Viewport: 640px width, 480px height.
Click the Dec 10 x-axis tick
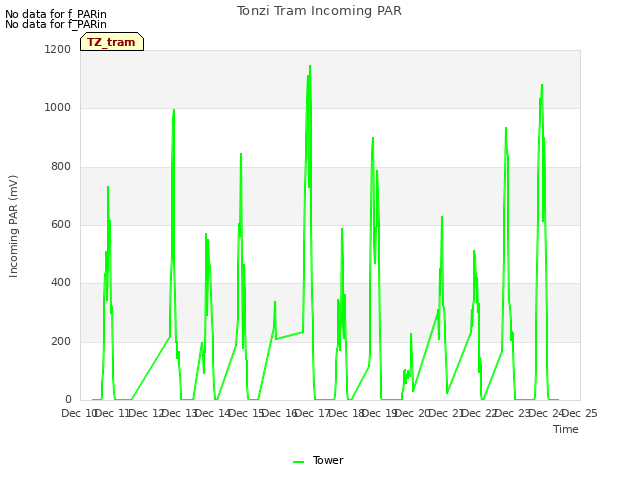[x=79, y=413]
